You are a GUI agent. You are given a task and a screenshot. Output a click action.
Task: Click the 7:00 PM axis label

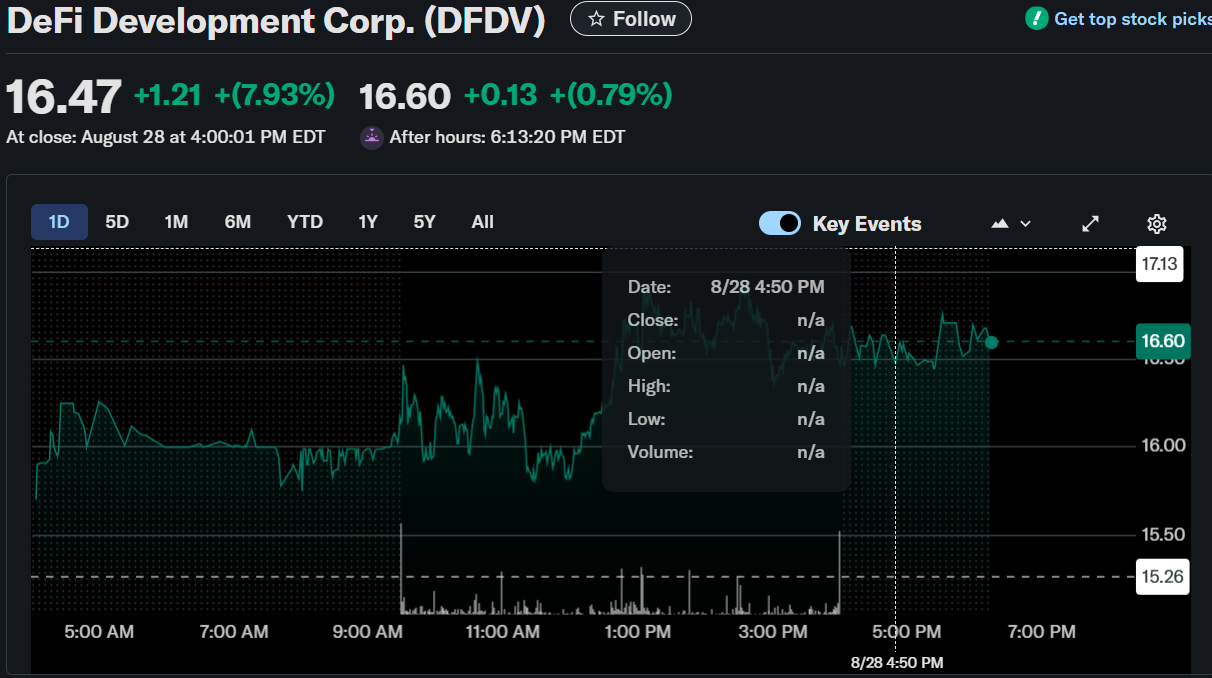coord(1042,632)
